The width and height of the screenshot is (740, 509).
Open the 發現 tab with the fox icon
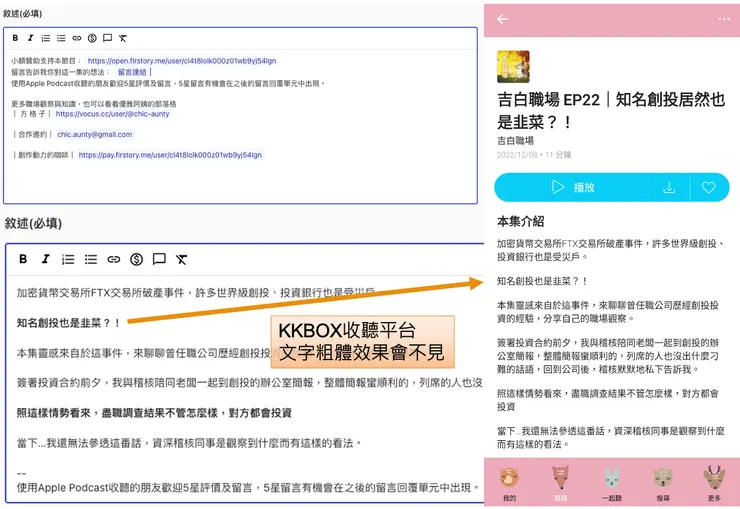click(561, 483)
